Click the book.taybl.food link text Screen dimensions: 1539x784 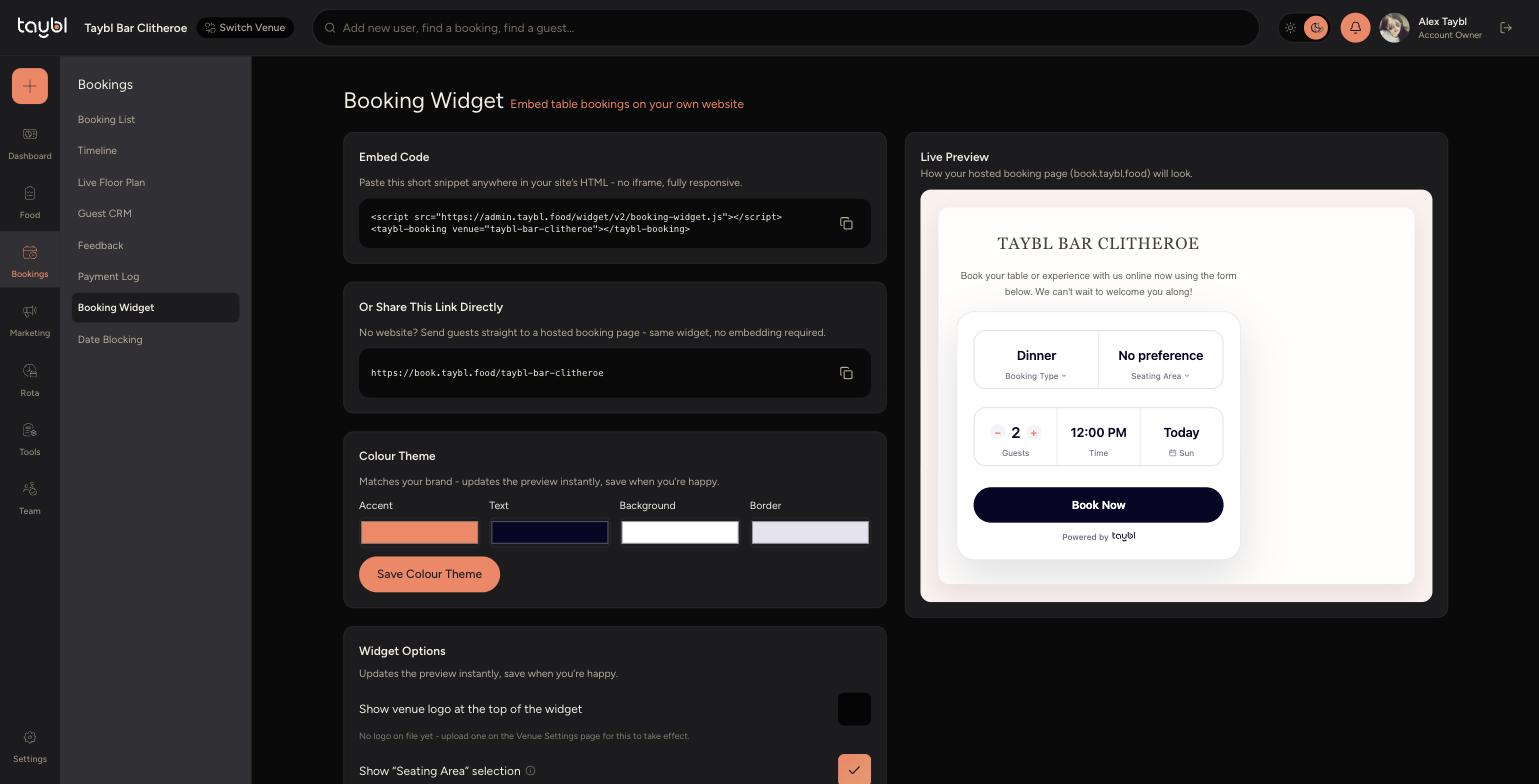point(487,373)
